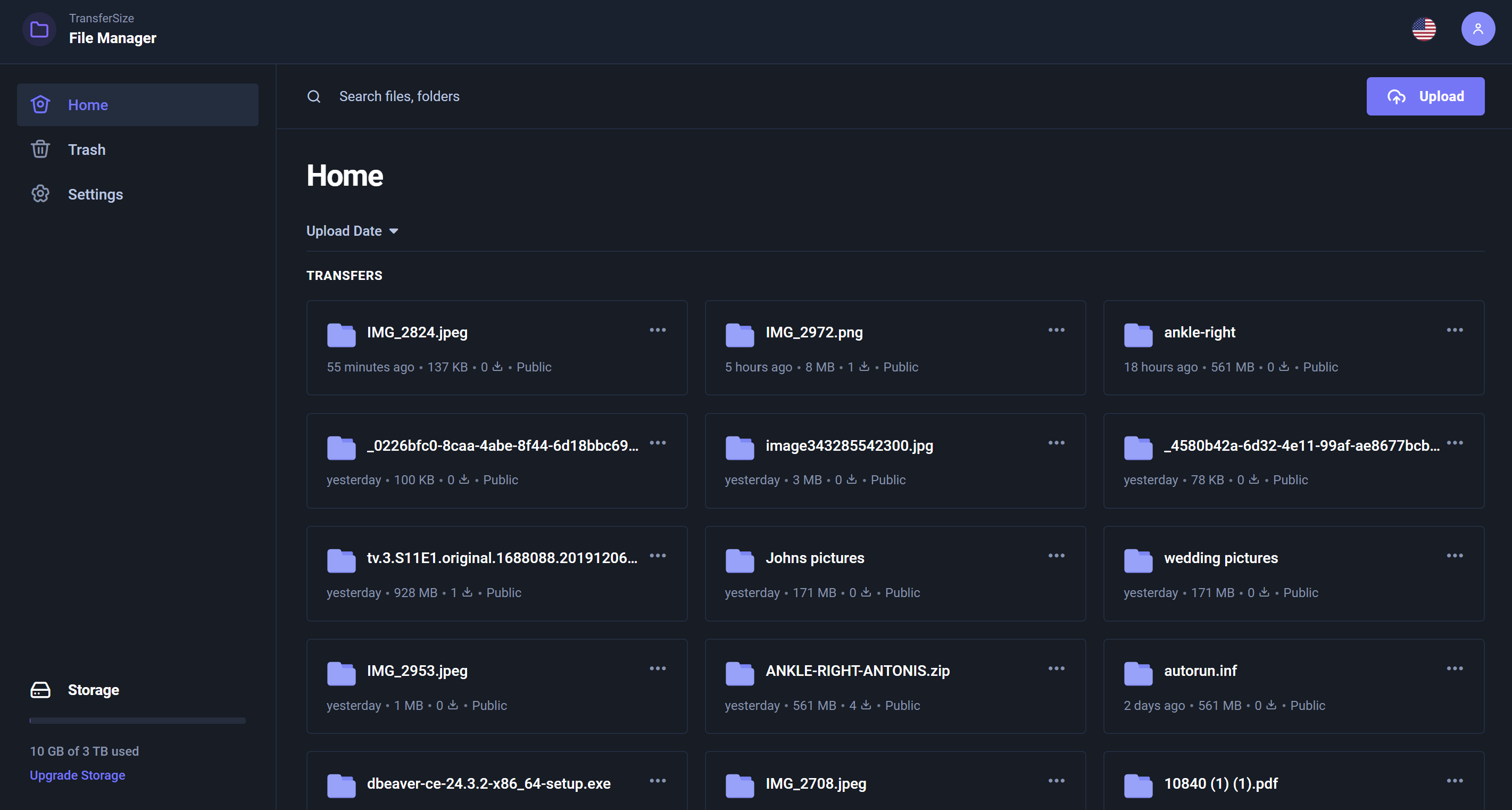Click the 'TransferSize' brand text
Viewport: 1512px width, 810px height.
point(102,18)
